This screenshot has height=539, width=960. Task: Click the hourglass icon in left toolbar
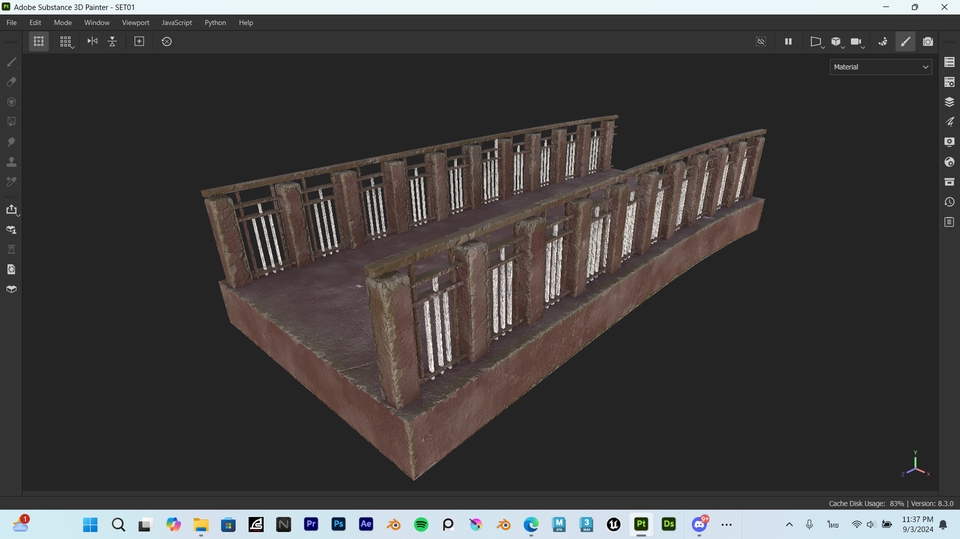point(11,249)
